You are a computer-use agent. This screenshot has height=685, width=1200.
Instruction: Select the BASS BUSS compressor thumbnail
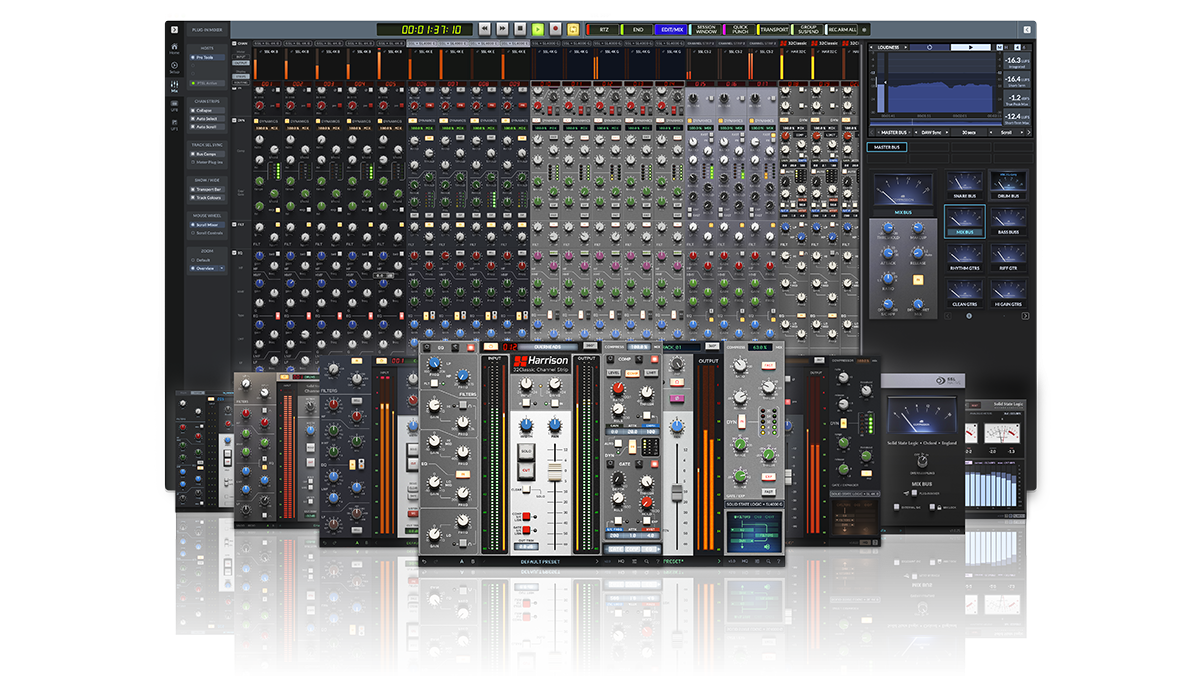tap(1010, 221)
